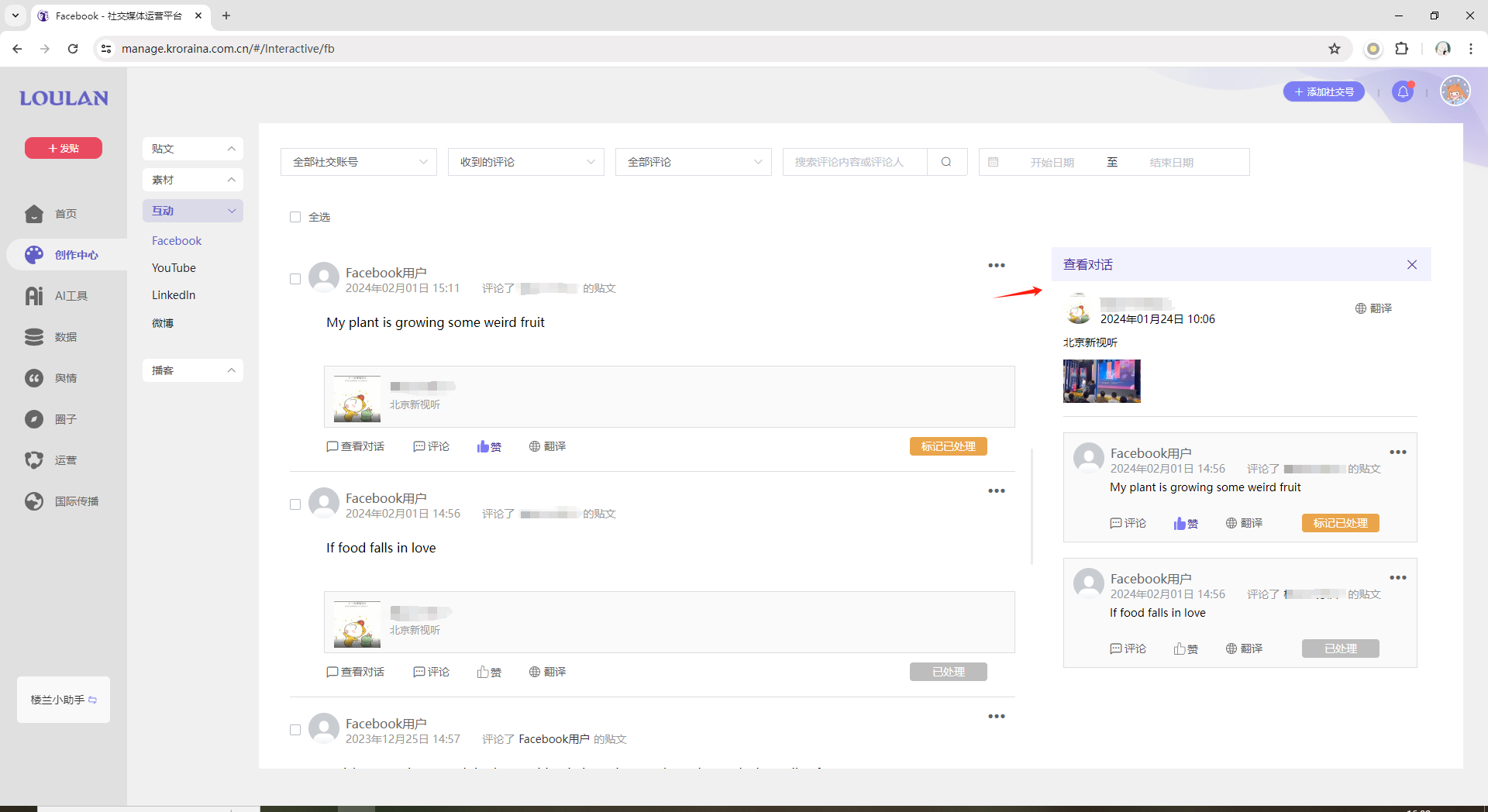This screenshot has width=1488, height=812.
Task: Open the 国际传播 globe icon
Action: pos(34,501)
